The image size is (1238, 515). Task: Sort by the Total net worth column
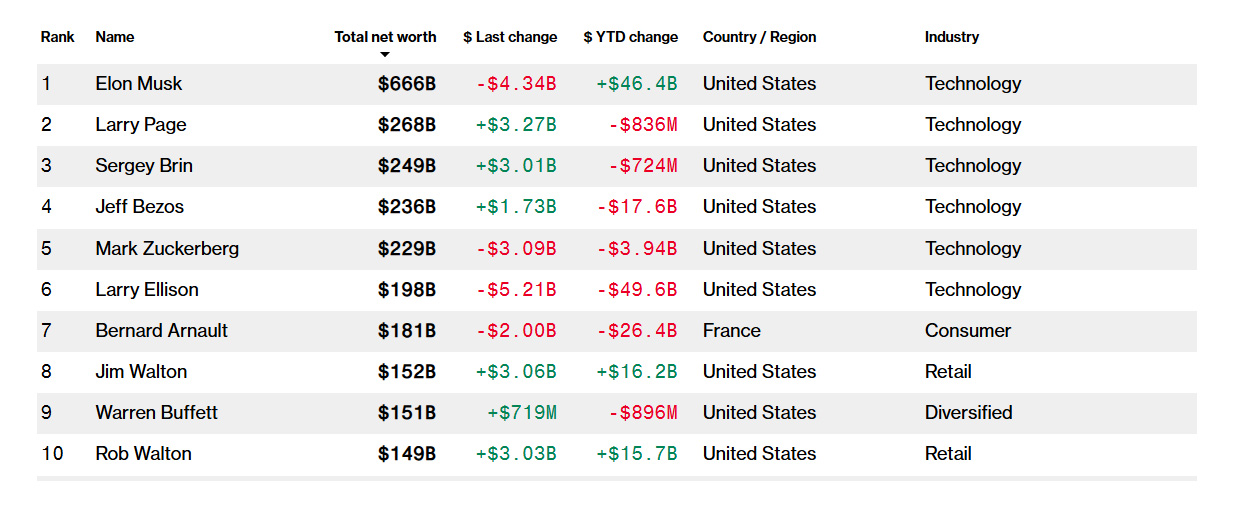coord(385,37)
